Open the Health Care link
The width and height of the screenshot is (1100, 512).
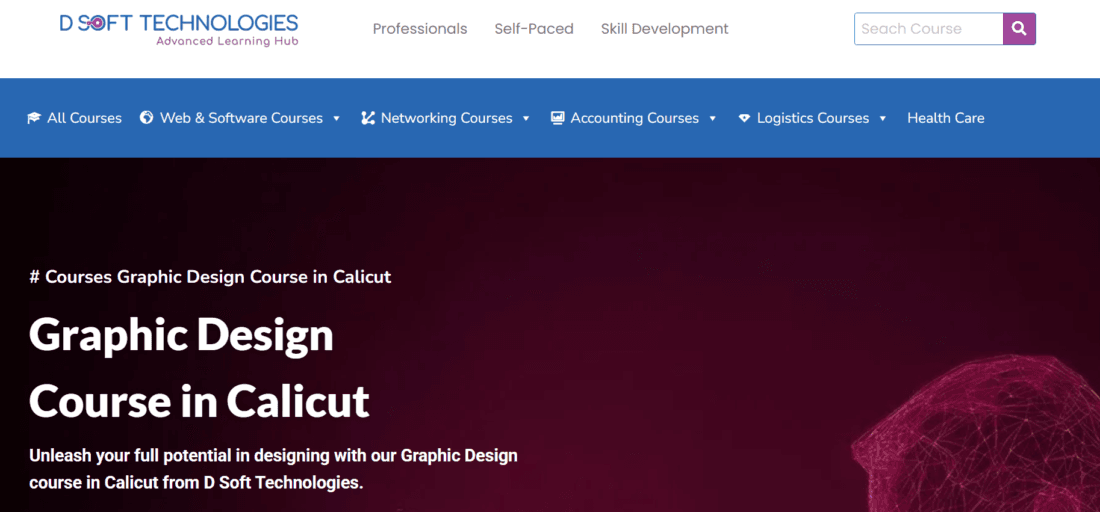coord(945,118)
